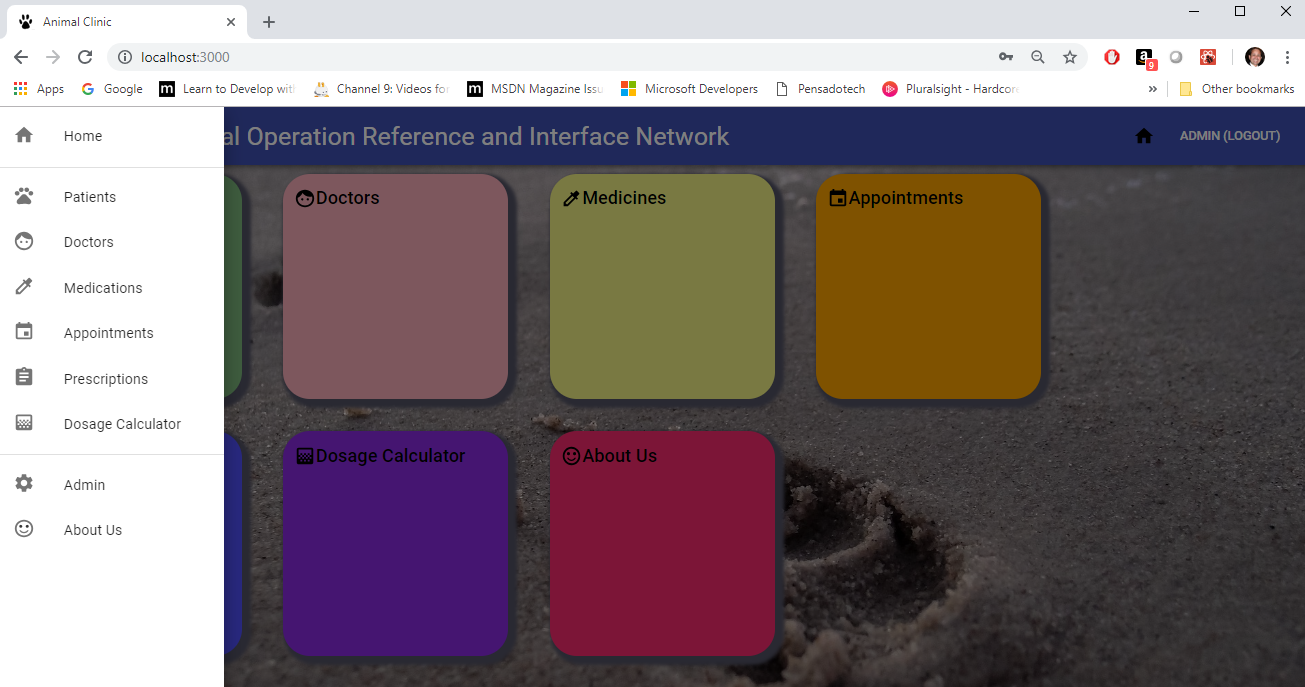Go to Appointments in the navigation drawer
This screenshot has height=687, width=1305.
tap(112, 333)
